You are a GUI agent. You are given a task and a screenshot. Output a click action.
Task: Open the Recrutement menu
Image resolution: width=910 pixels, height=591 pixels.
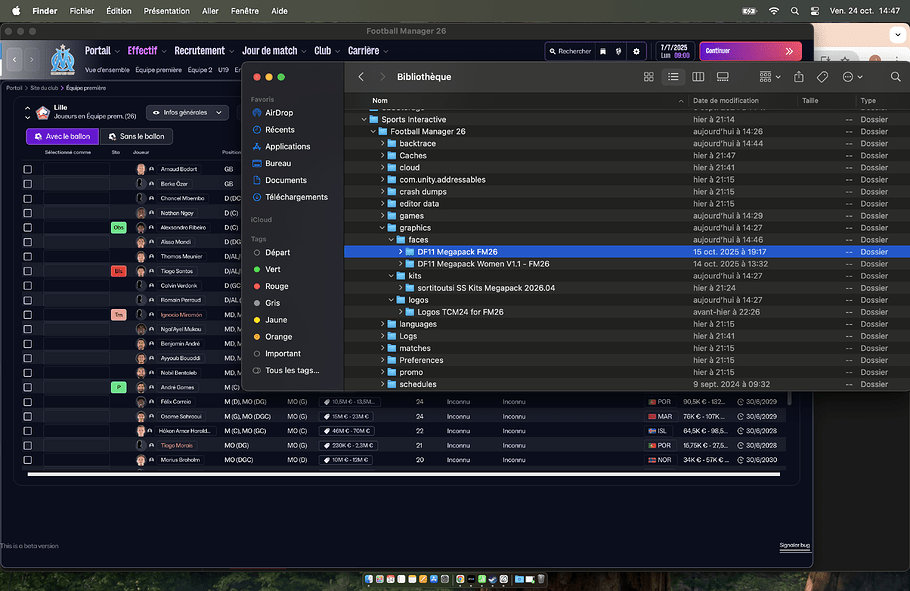[x=204, y=51]
